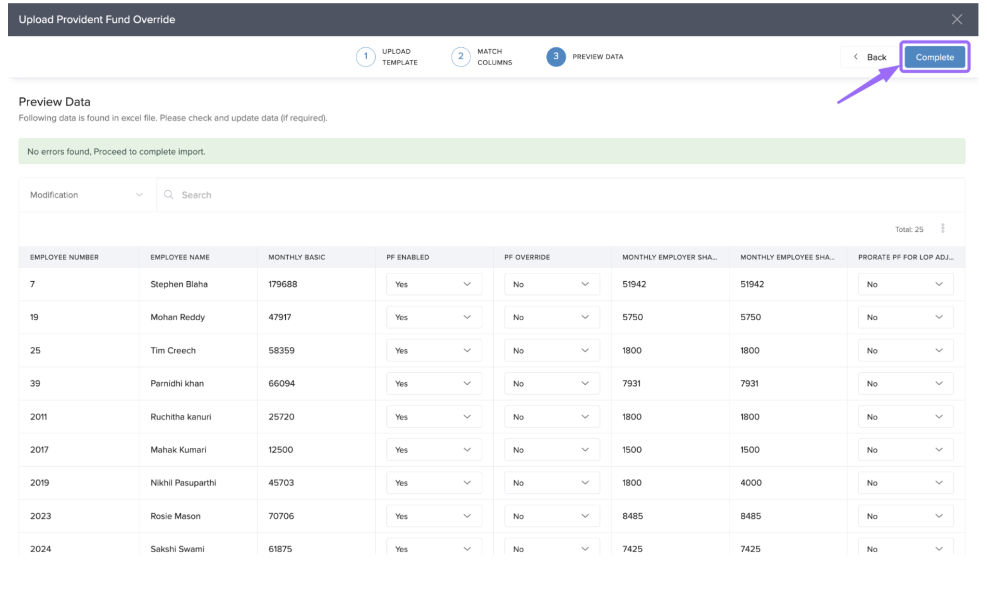Open the Modification filter dropdown
The image size is (987, 589).
[87, 195]
